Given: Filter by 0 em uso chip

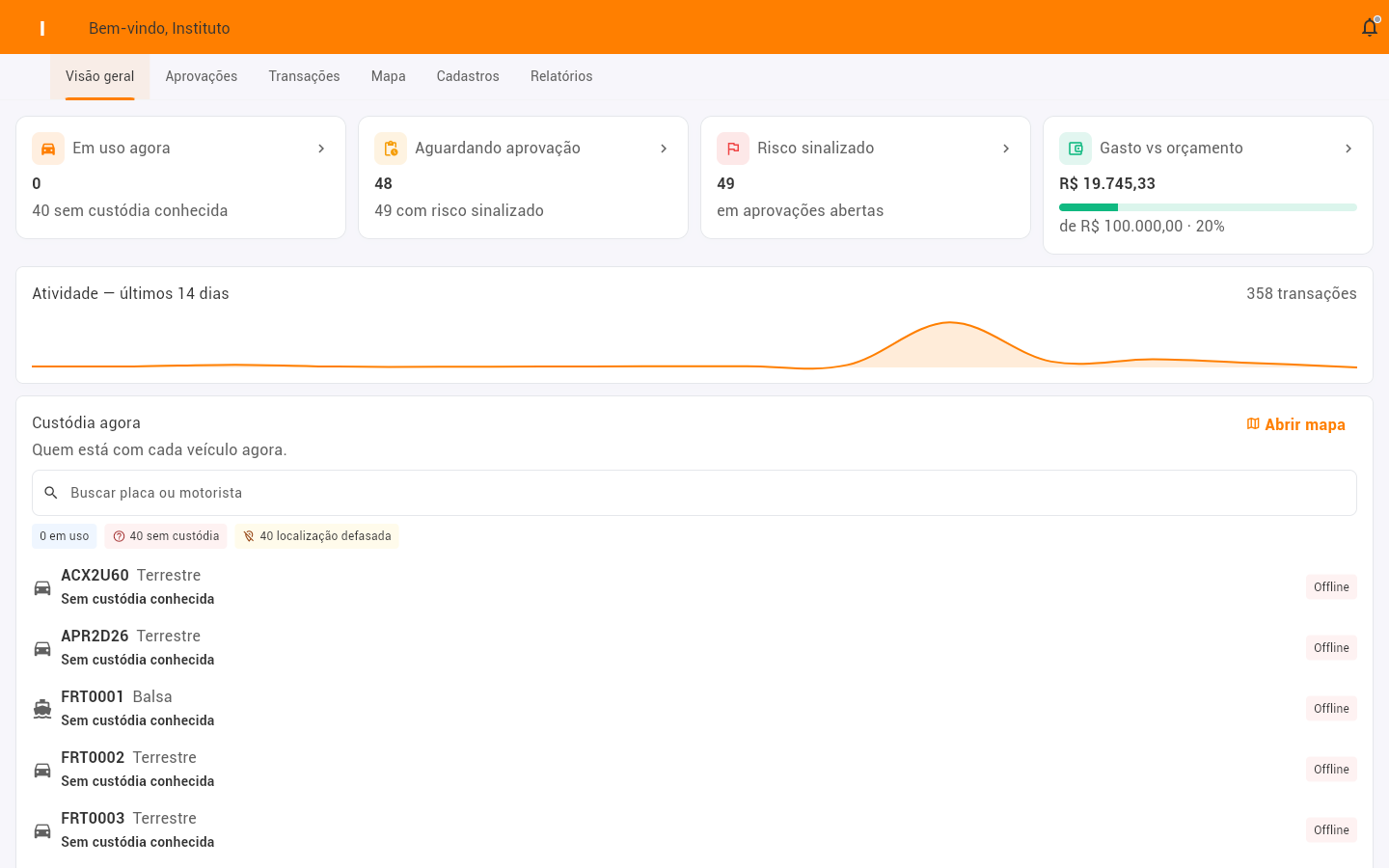Looking at the screenshot, I should point(65,536).
